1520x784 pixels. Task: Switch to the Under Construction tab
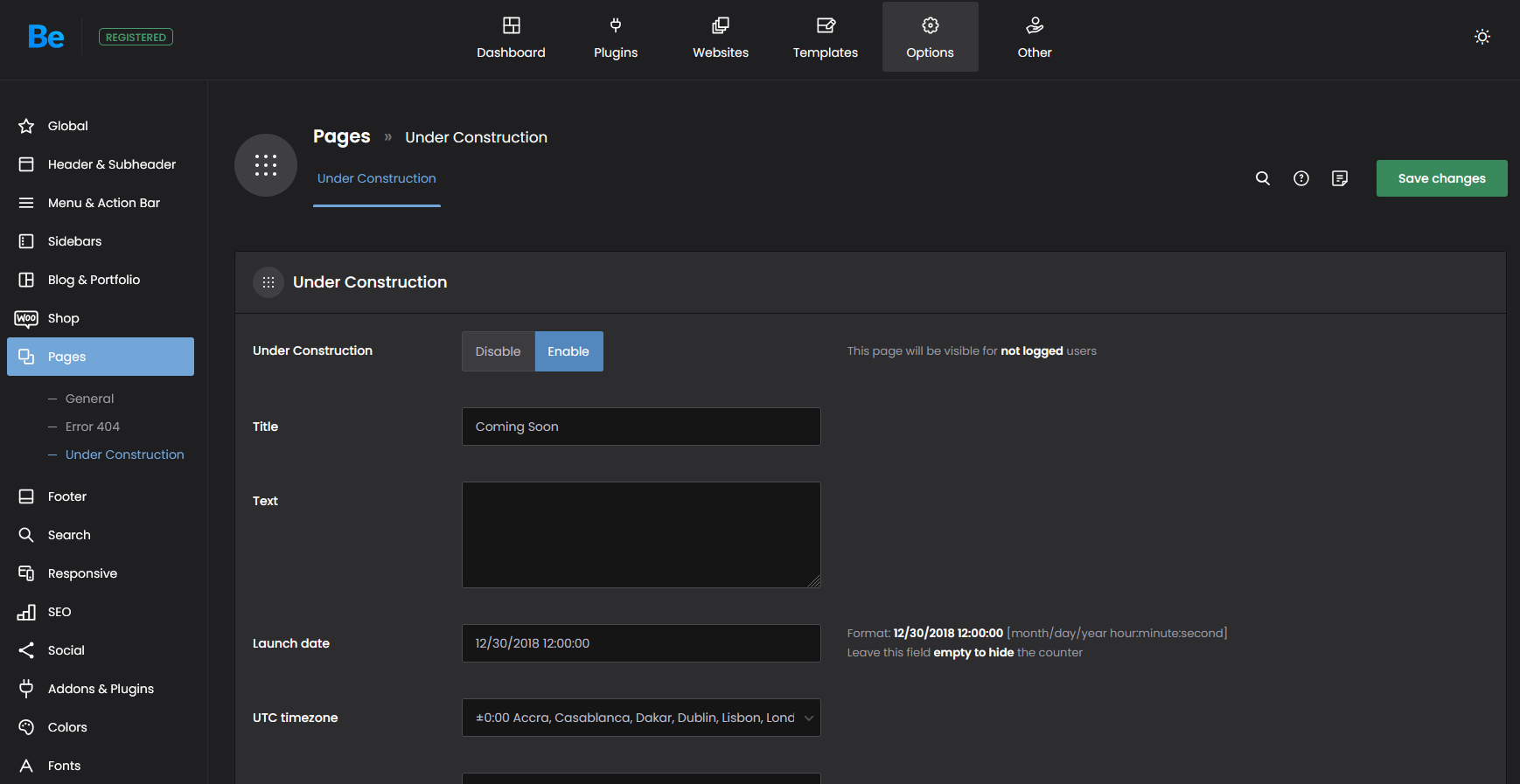click(376, 178)
